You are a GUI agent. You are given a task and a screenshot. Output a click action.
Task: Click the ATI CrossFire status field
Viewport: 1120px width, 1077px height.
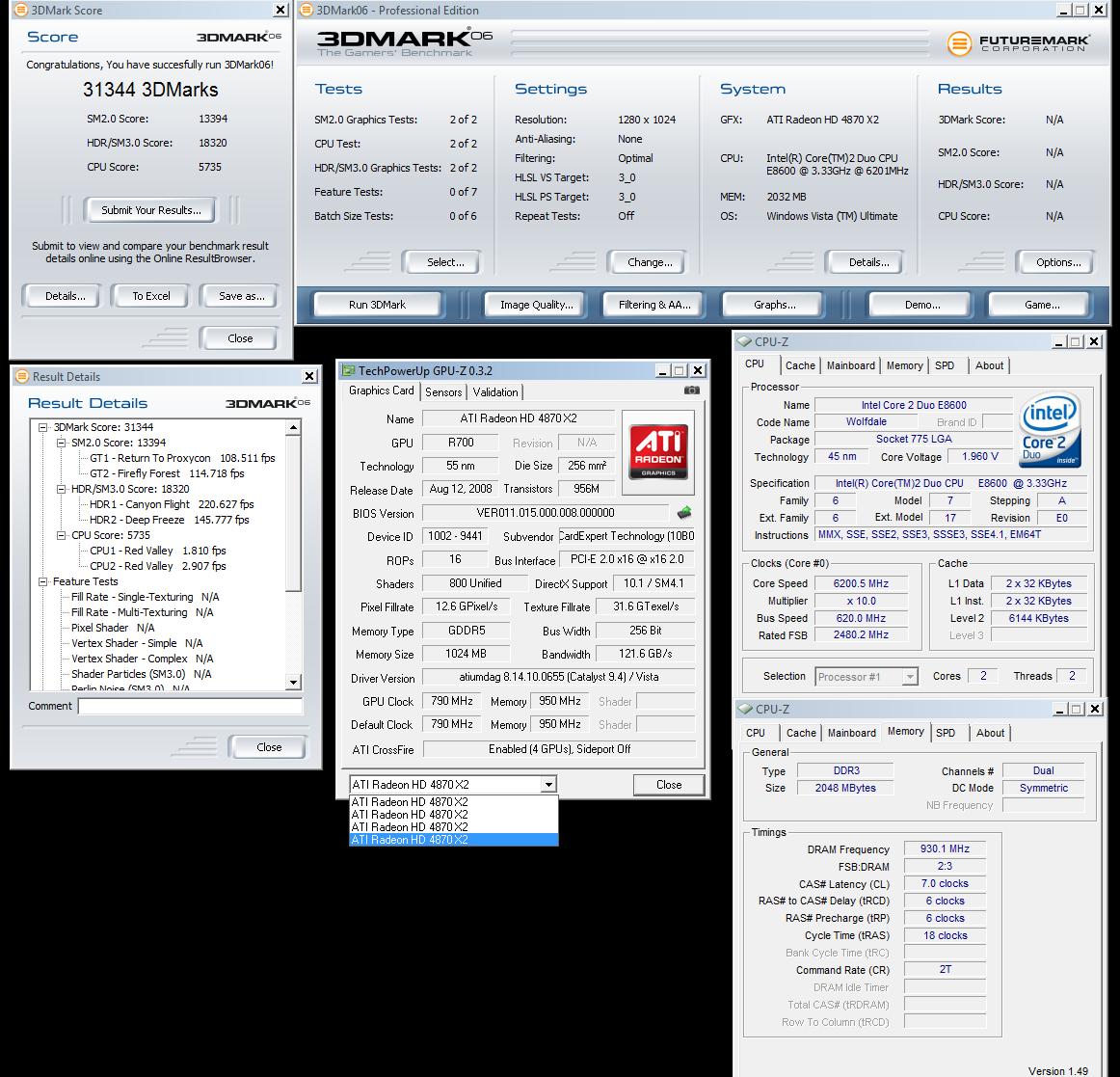(559, 749)
